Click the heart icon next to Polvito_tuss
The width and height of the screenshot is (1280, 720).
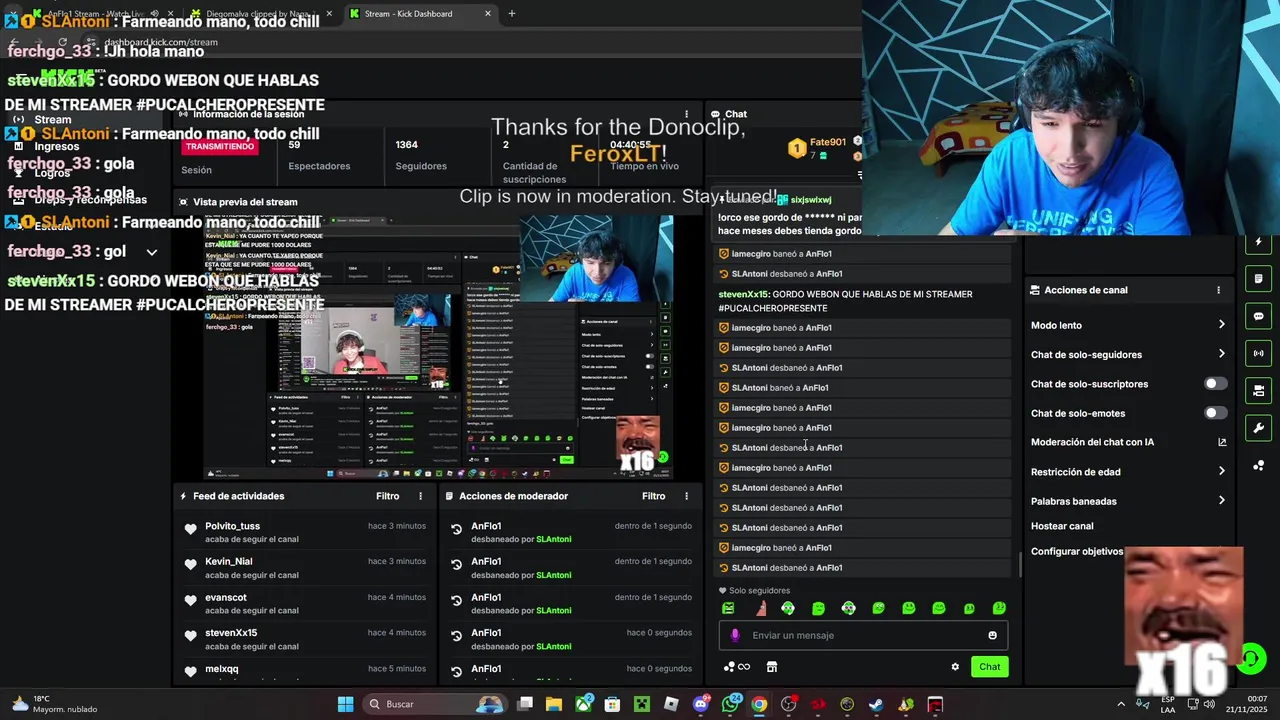(190, 529)
